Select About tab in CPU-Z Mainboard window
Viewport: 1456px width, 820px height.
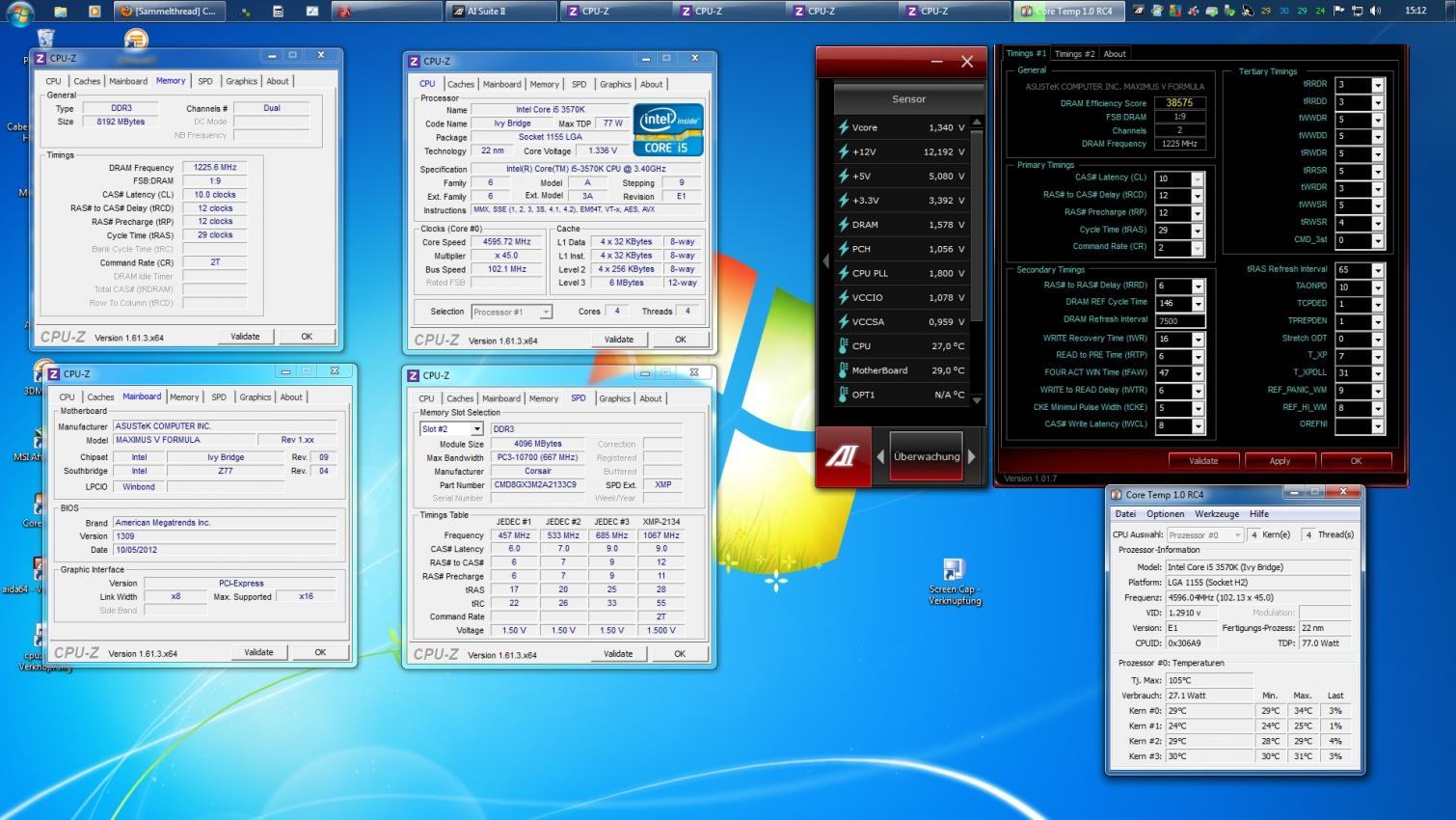point(291,396)
